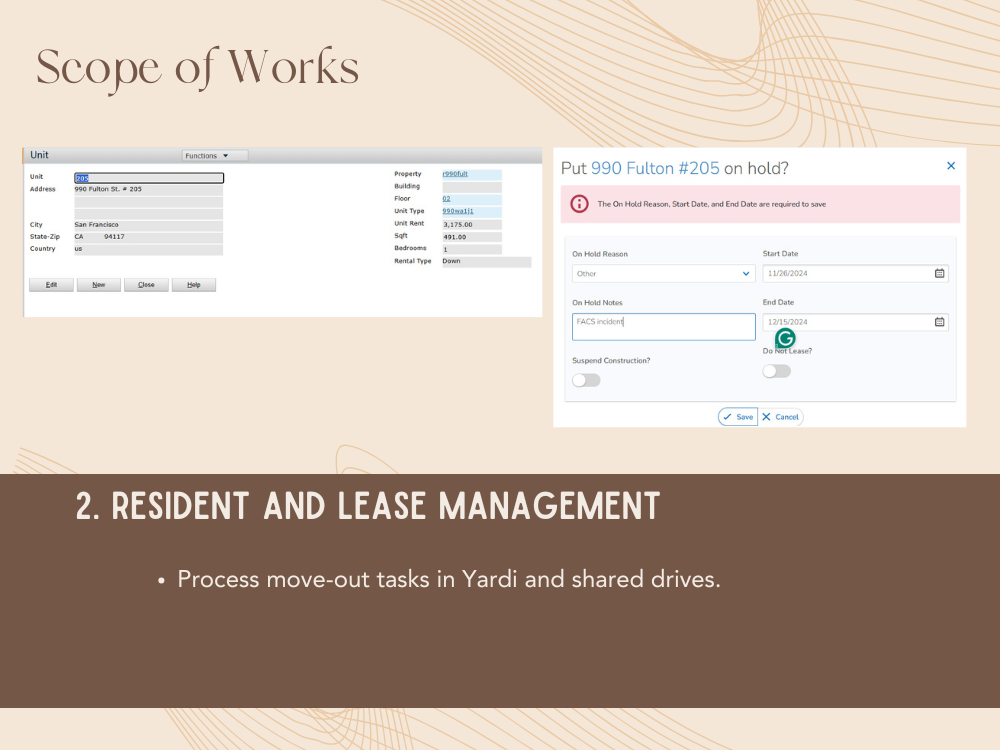Click the Cancel button in dialog

[781, 416]
